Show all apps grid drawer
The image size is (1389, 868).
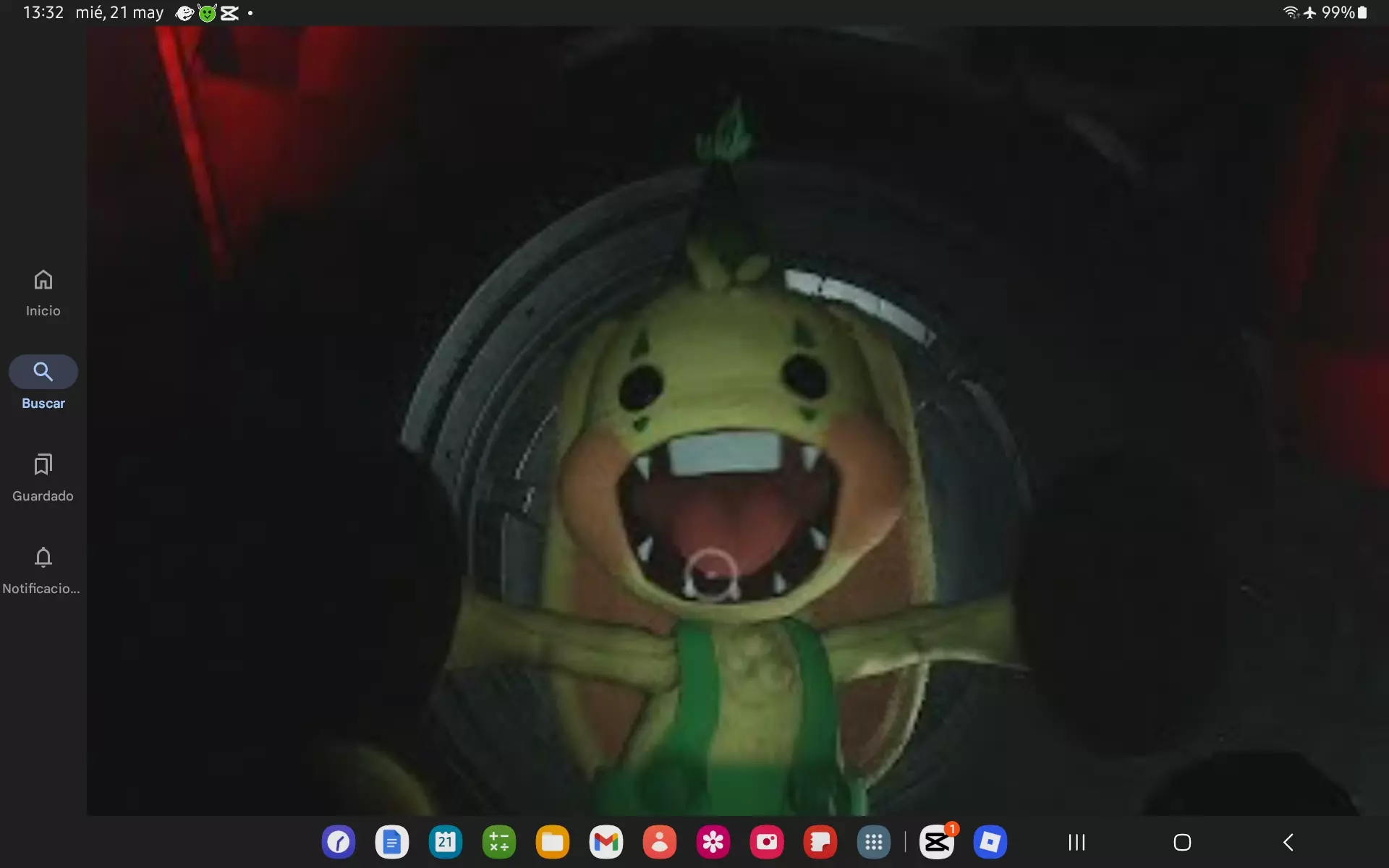[874, 842]
